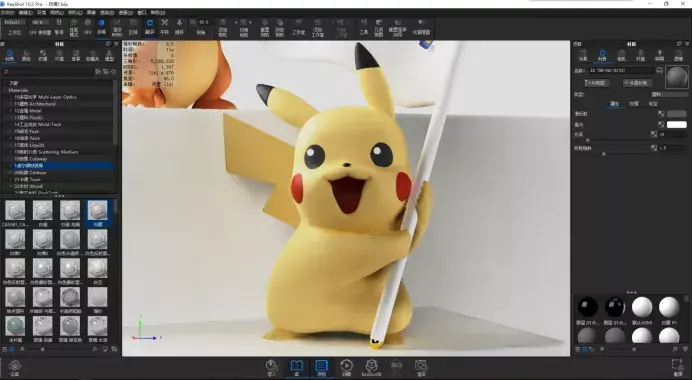Expand the 16 Paint folder arrow
Image resolution: width=693 pixels, height=380 pixels.
(x=11, y=138)
